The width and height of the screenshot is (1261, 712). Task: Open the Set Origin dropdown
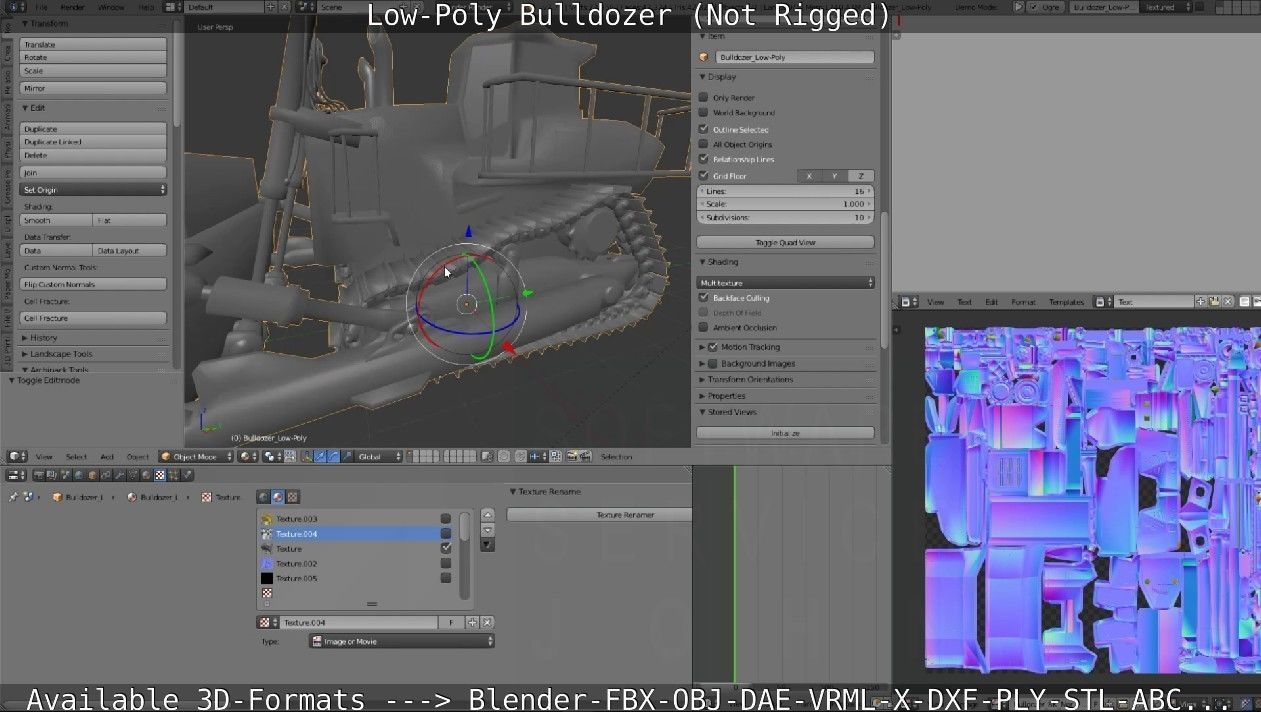click(x=94, y=189)
